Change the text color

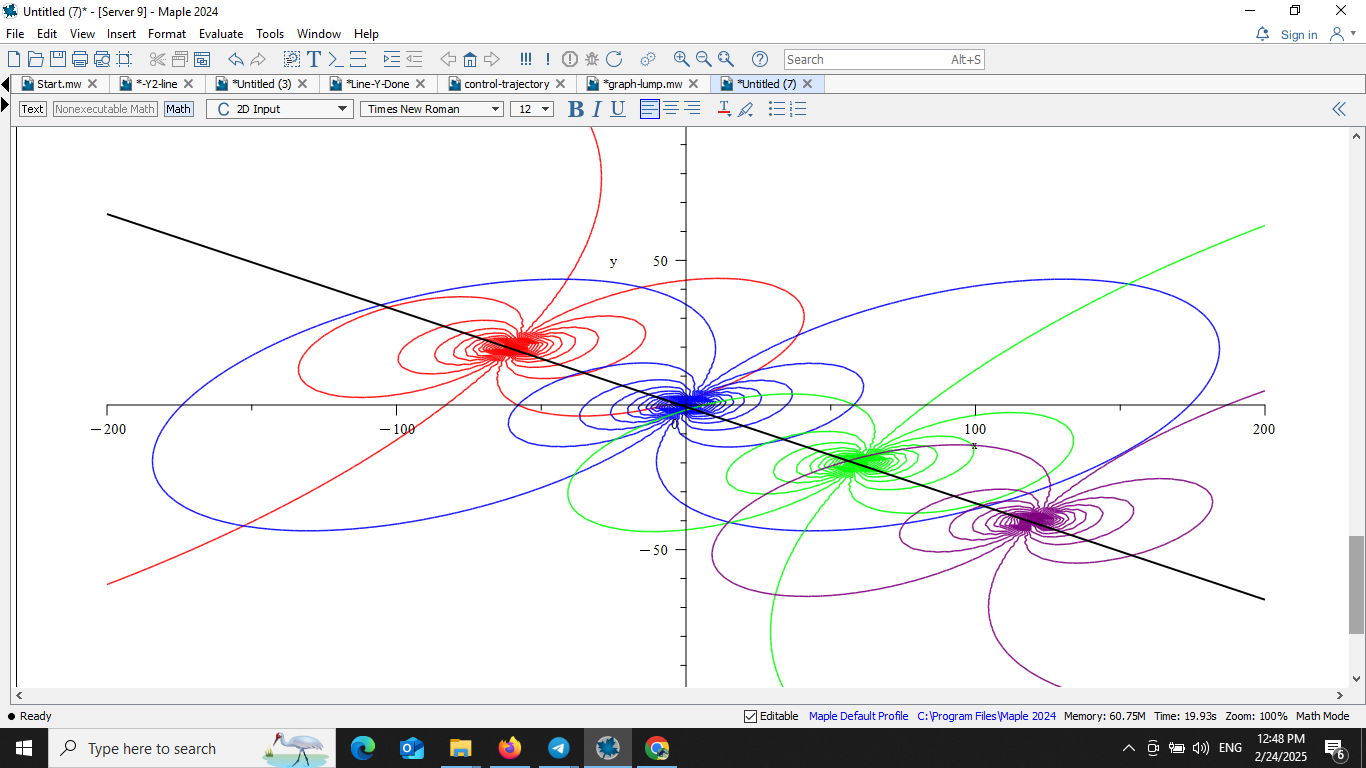tap(724, 109)
